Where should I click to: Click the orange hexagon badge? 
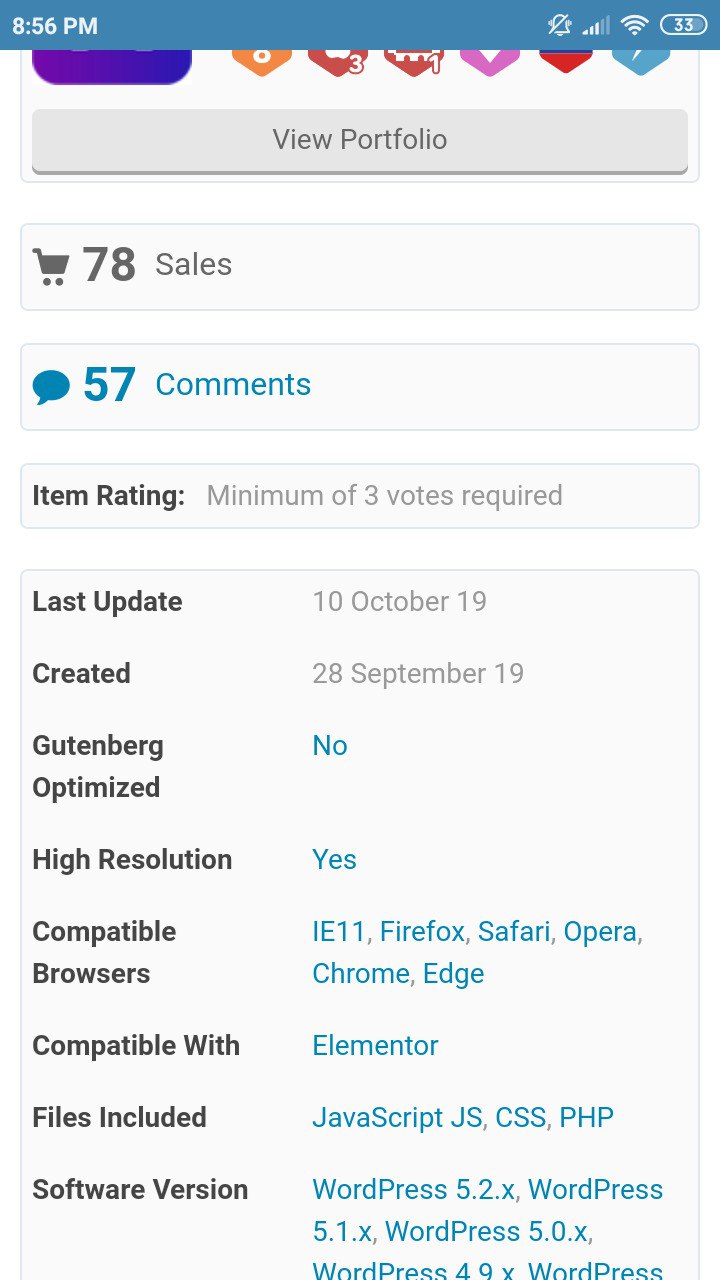pos(261,62)
